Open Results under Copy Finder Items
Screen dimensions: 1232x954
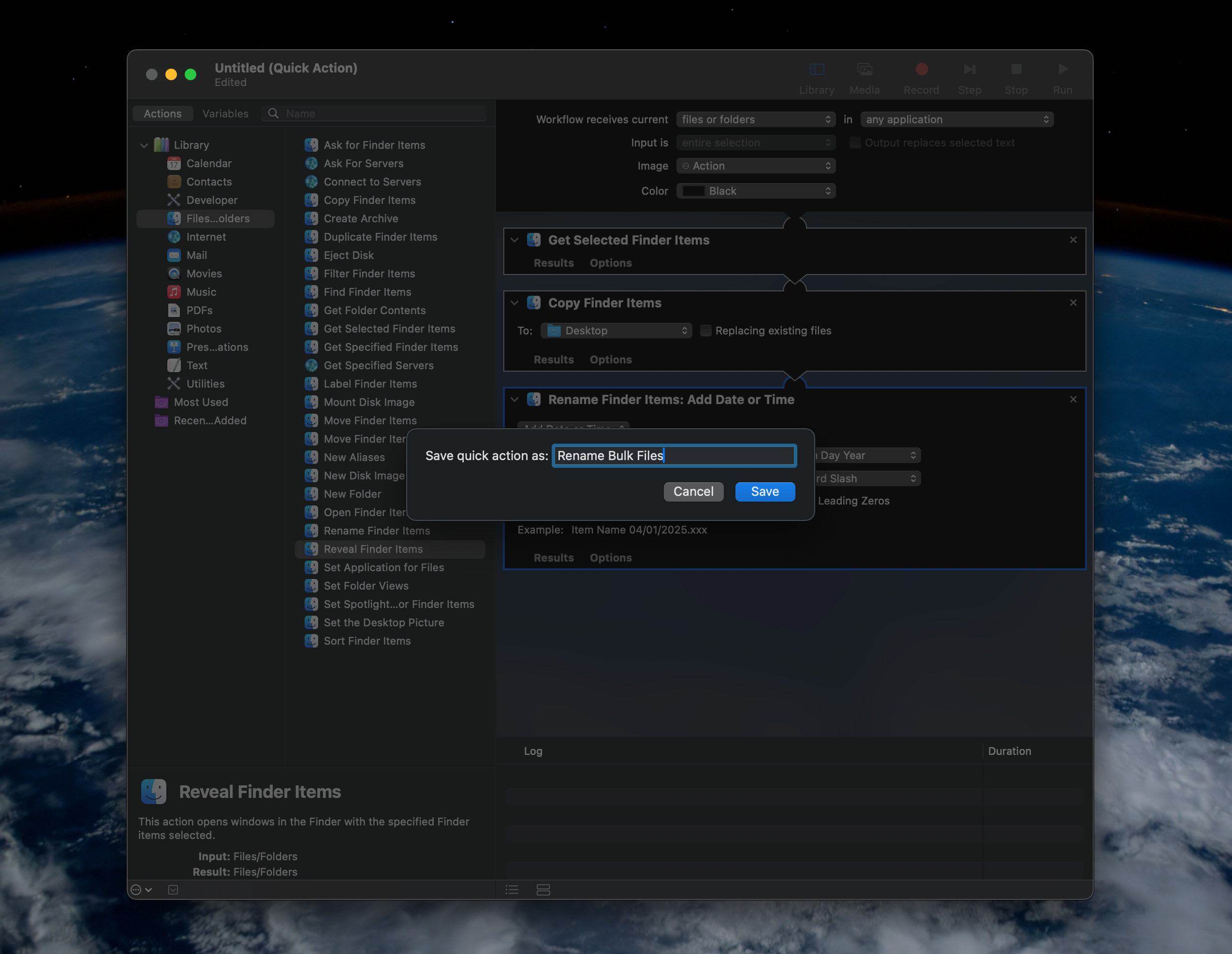(553, 360)
